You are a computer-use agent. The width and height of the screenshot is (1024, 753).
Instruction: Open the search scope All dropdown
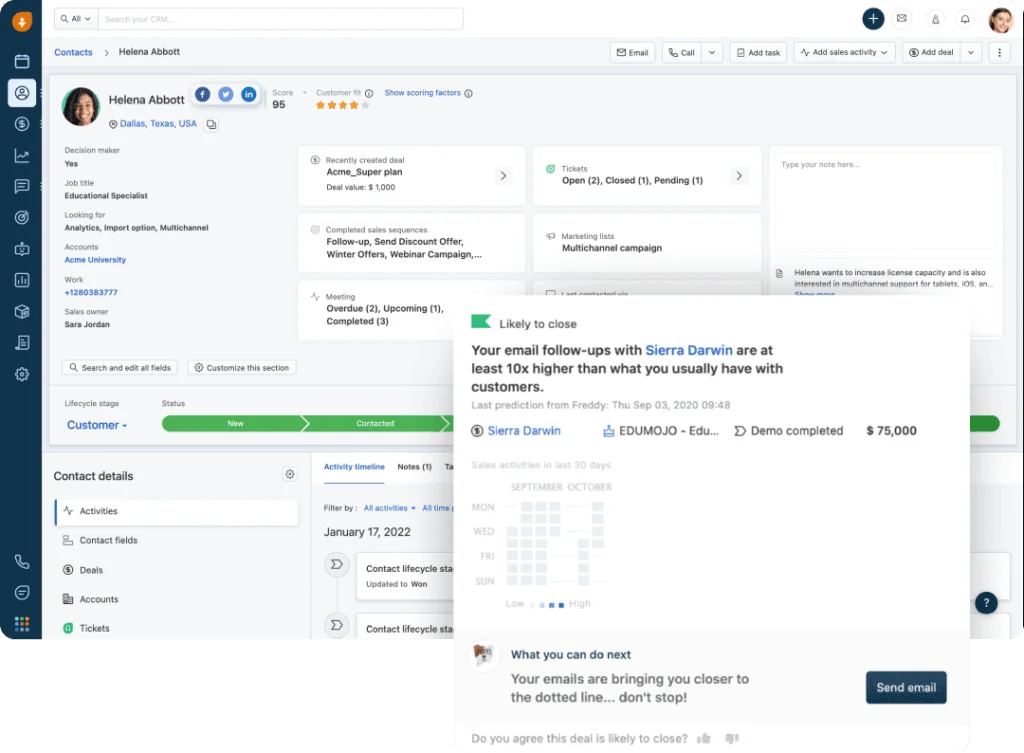tap(76, 19)
